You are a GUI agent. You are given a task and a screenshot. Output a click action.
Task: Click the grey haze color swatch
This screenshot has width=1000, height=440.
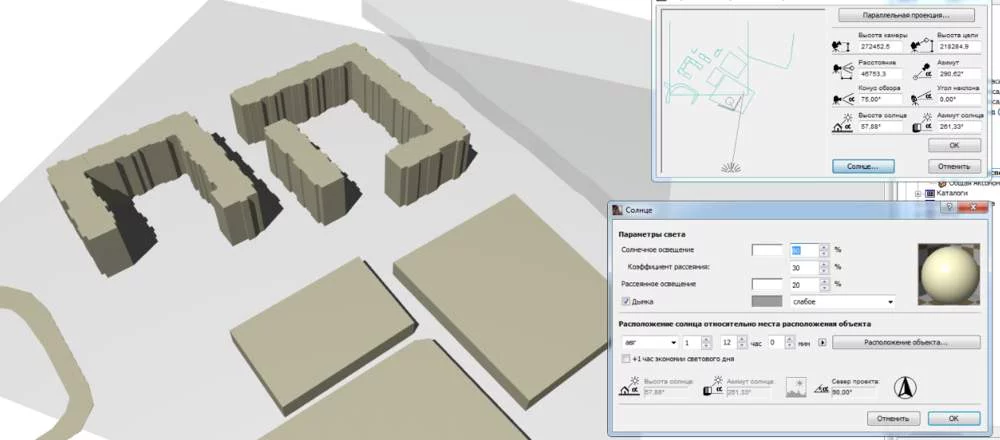click(x=767, y=300)
